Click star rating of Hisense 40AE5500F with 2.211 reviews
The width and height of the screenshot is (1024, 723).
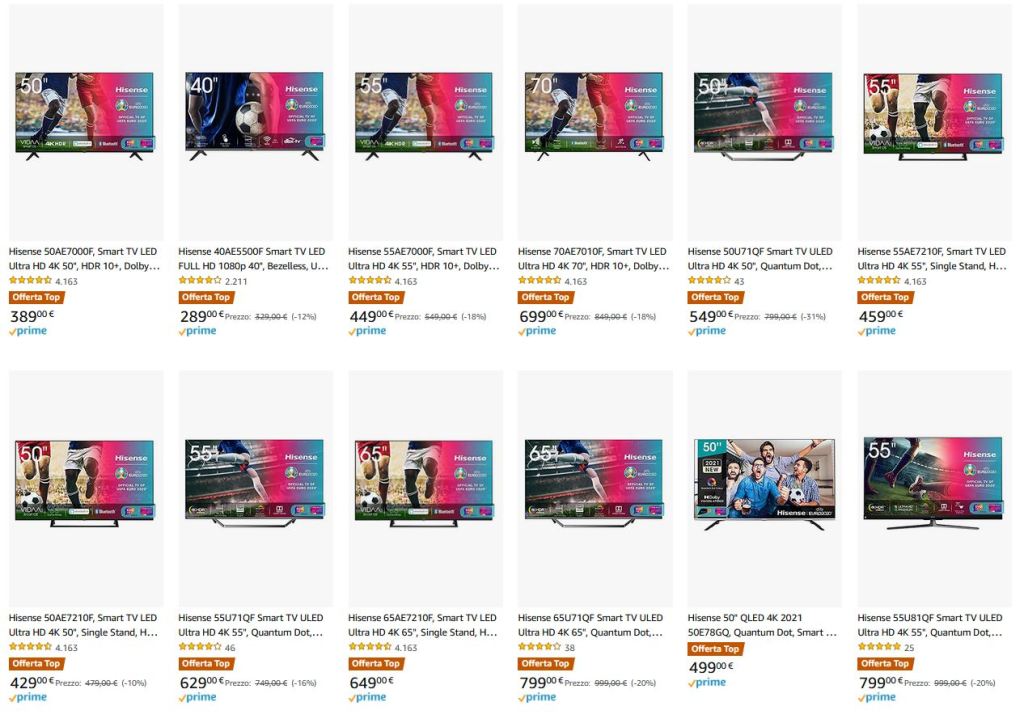tap(200, 281)
